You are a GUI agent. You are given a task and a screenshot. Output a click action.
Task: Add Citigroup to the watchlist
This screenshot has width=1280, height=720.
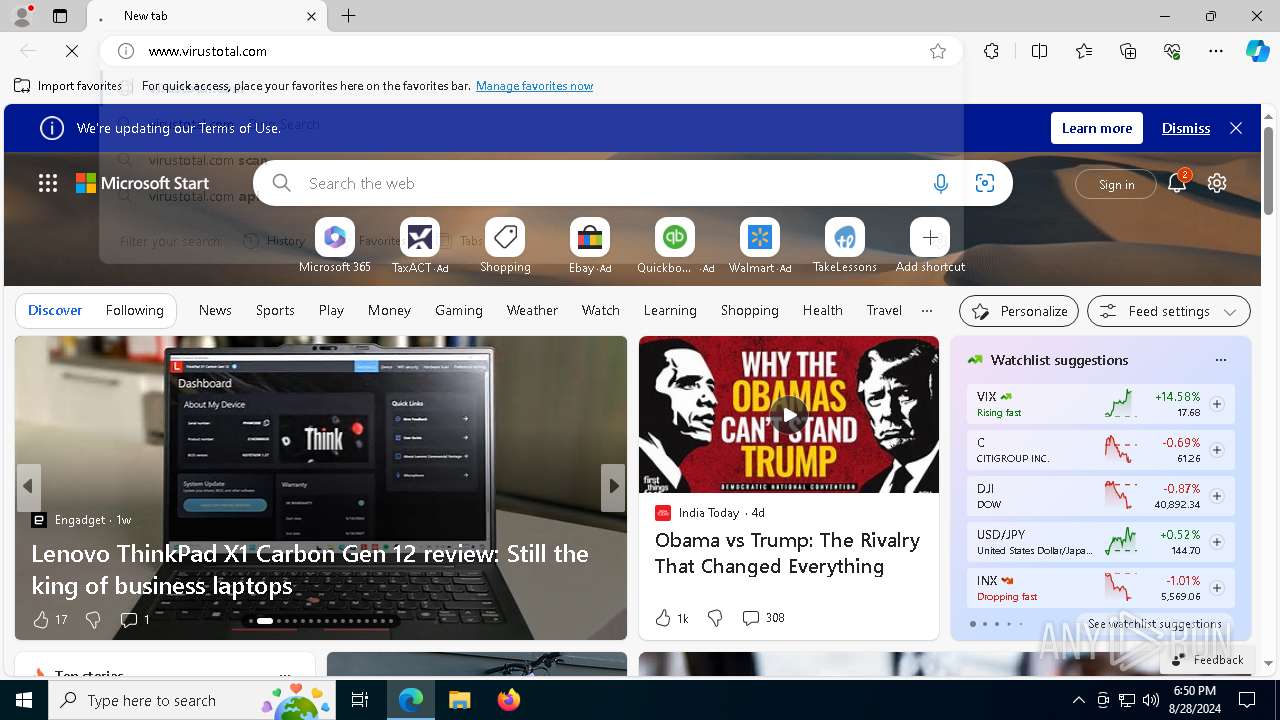point(1217,450)
